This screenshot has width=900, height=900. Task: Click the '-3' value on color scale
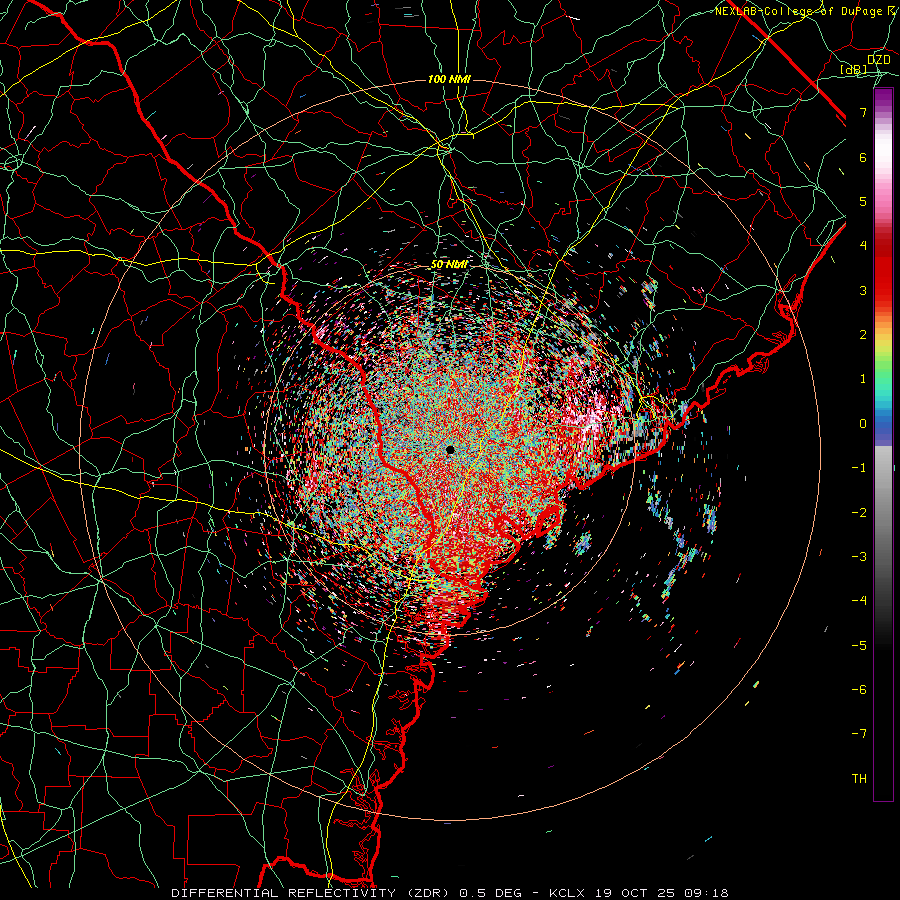pos(859,557)
